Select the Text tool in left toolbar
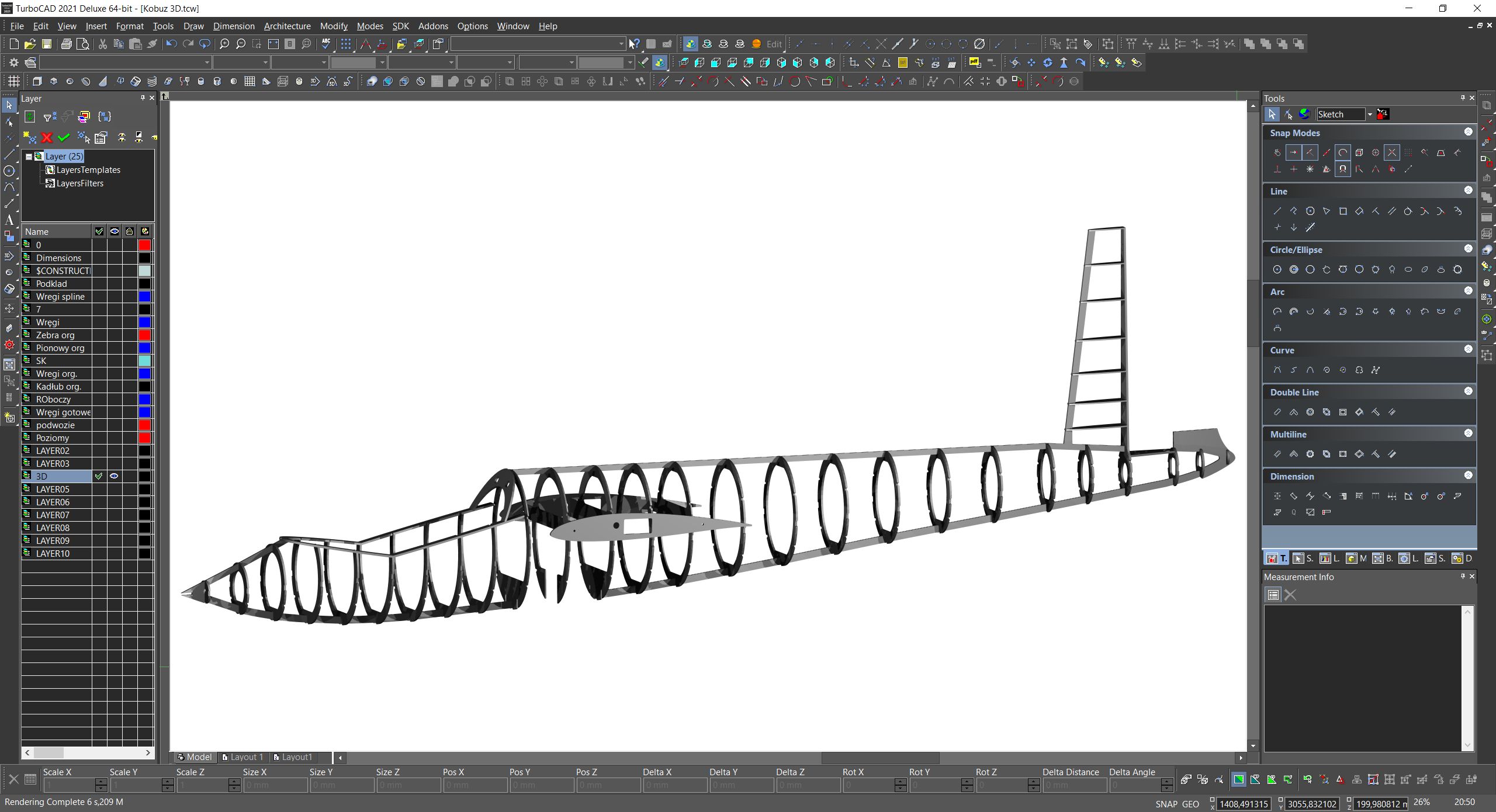Image resolution: width=1496 pixels, height=812 pixels. [x=9, y=220]
